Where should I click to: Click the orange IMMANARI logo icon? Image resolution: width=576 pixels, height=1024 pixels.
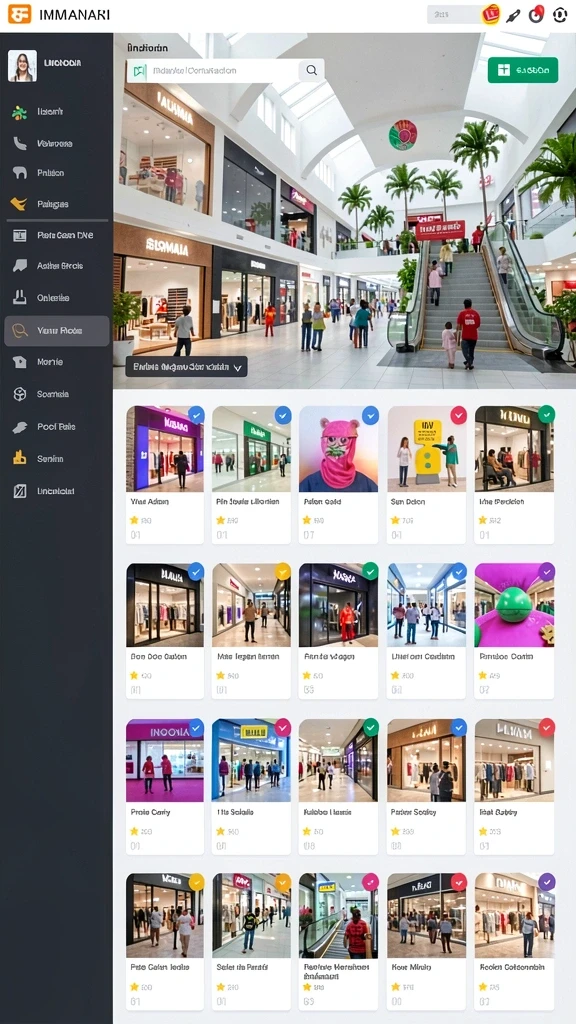tap(19, 14)
